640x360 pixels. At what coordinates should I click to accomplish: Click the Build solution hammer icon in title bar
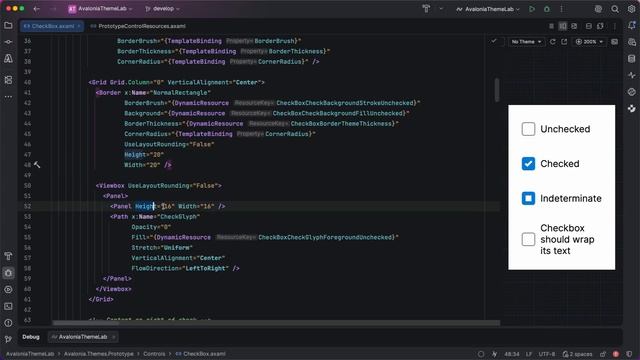click(x=426, y=9)
